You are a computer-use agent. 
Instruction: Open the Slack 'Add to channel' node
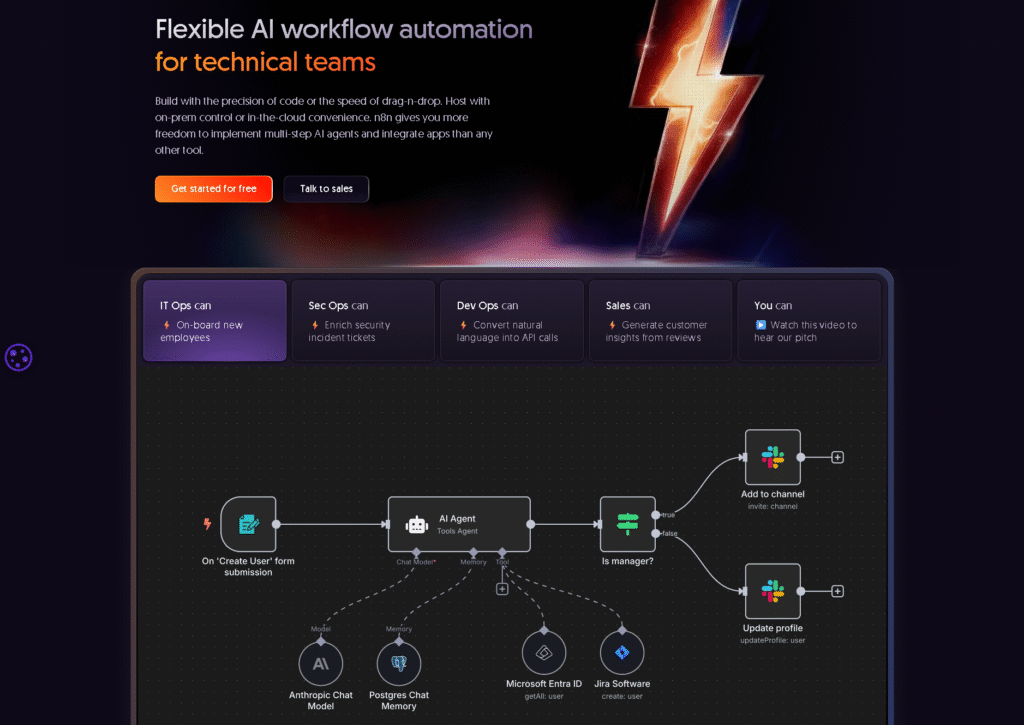pyautogui.click(x=773, y=457)
